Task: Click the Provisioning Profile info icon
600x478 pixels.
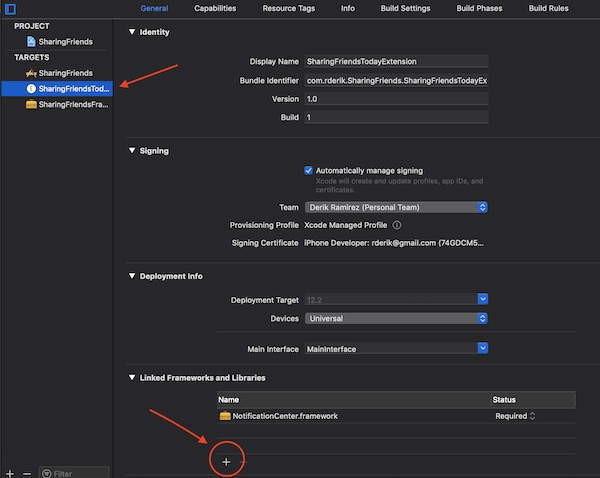Action: click(x=397, y=225)
